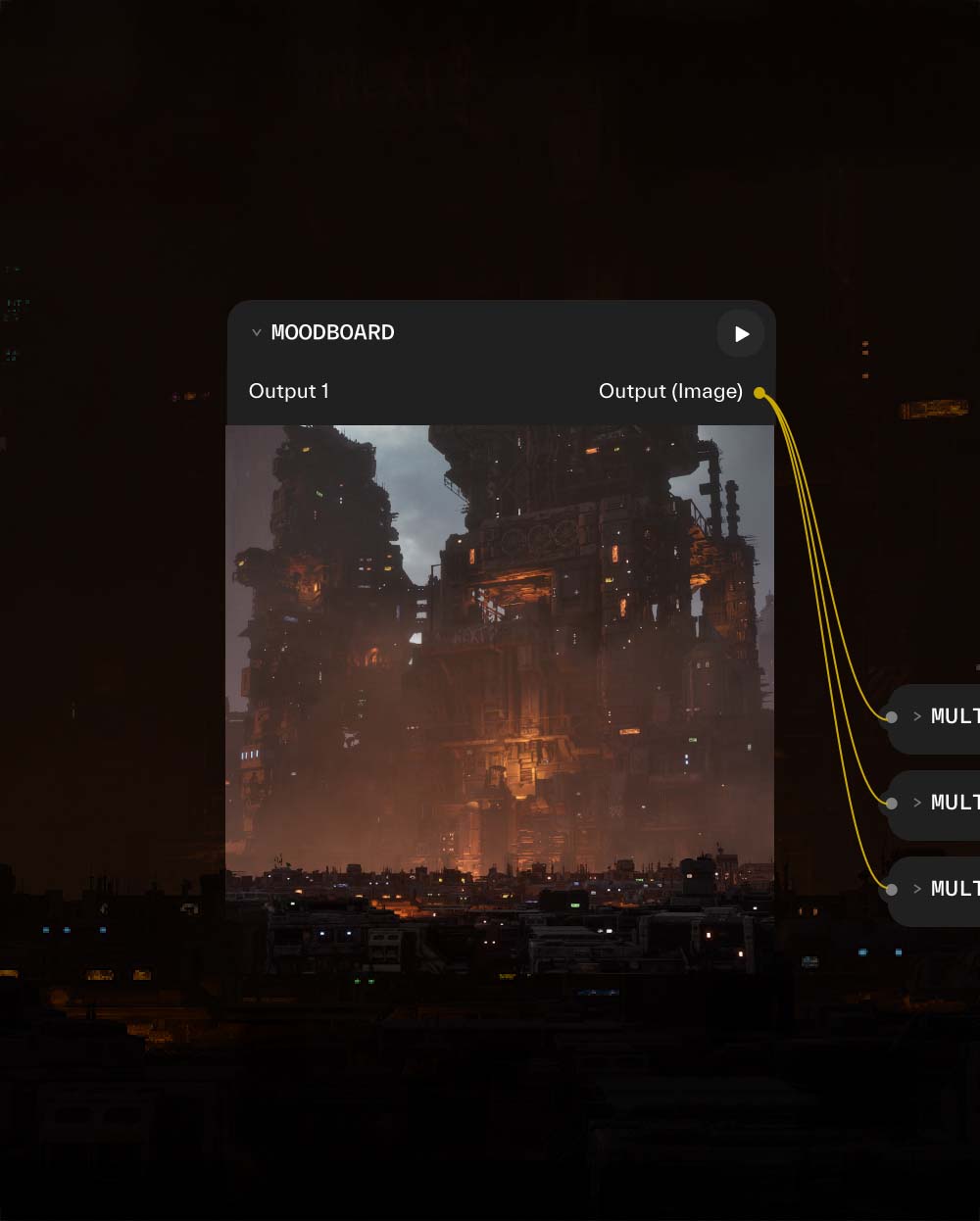Viewport: 980px width, 1221px height.
Task: Click the yellow Output (Image) port
Action: 759,393
